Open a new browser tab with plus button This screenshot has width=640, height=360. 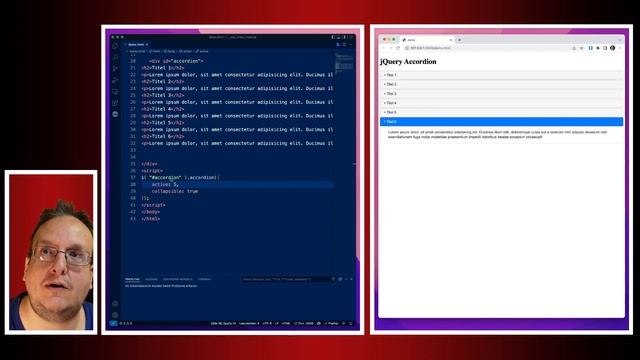coord(459,40)
